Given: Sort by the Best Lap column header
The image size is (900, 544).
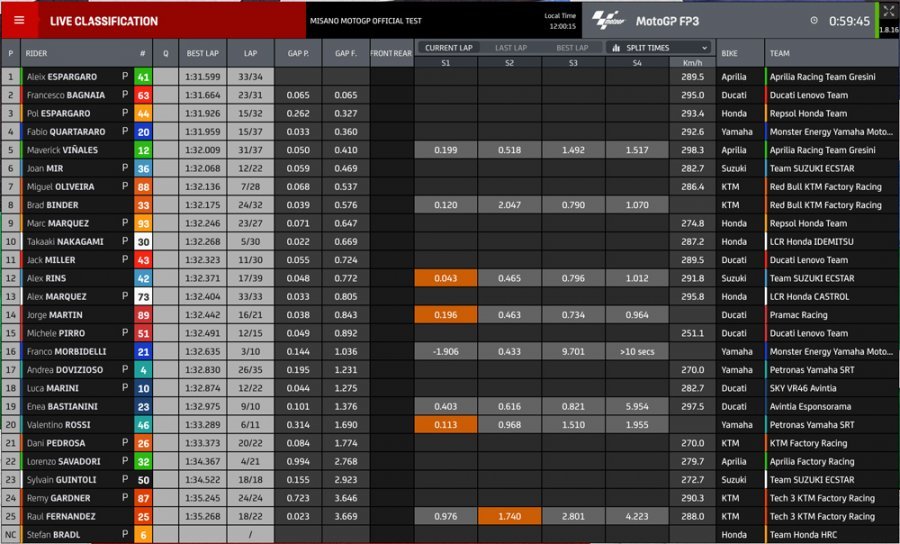Looking at the screenshot, I should pyautogui.click(x=202, y=53).
